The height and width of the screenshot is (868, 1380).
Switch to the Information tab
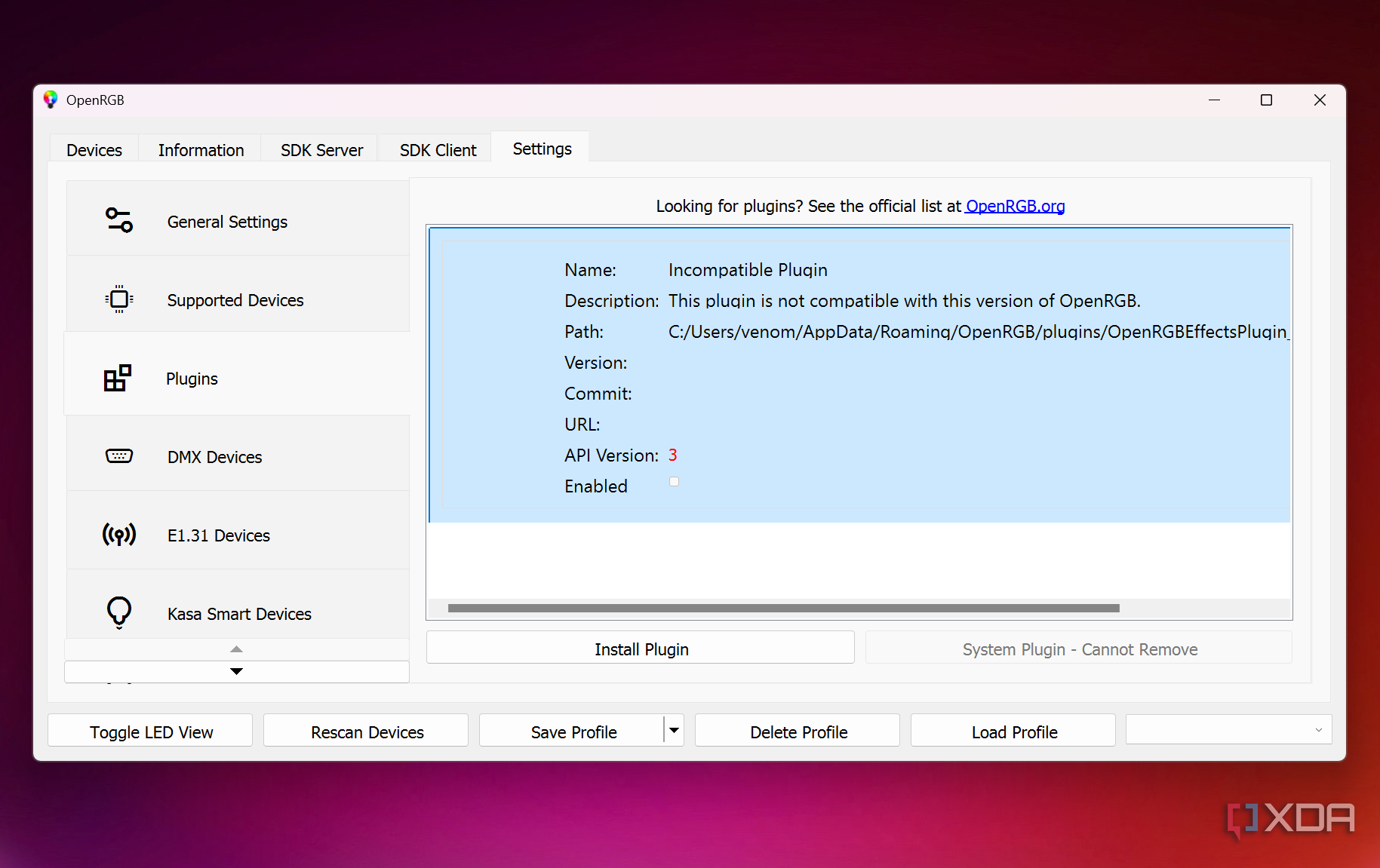coord(201,150)
